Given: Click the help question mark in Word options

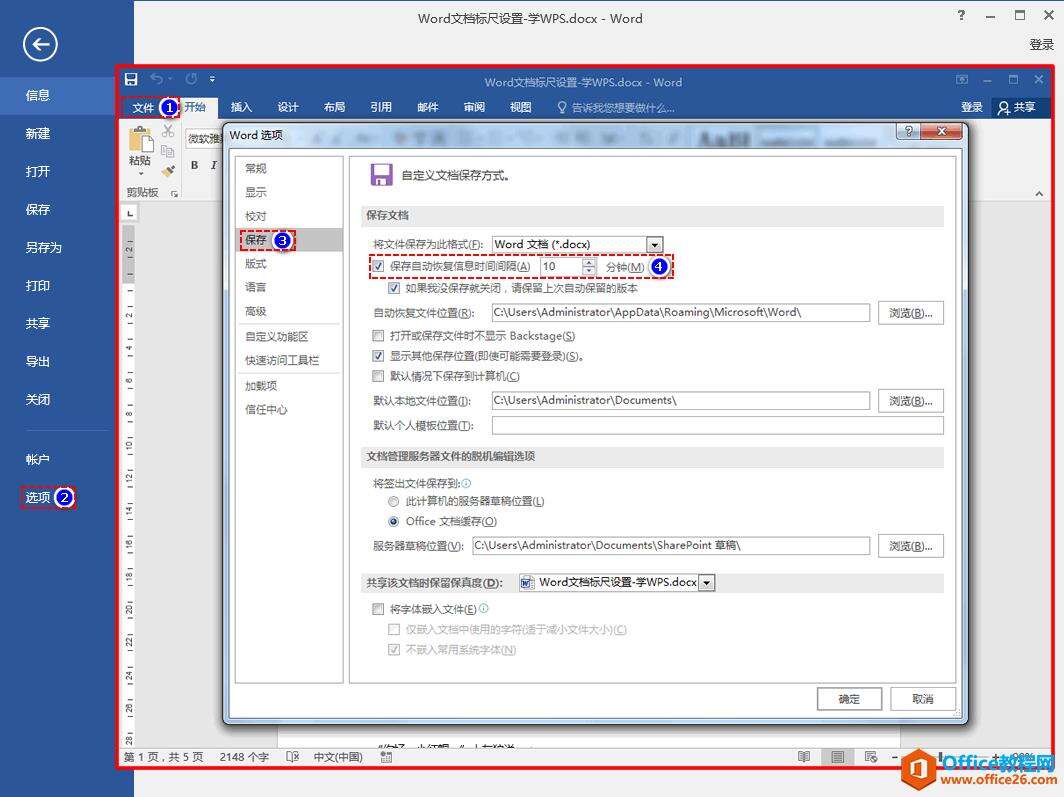Looking at the screenshot, I should pos(909,131).
